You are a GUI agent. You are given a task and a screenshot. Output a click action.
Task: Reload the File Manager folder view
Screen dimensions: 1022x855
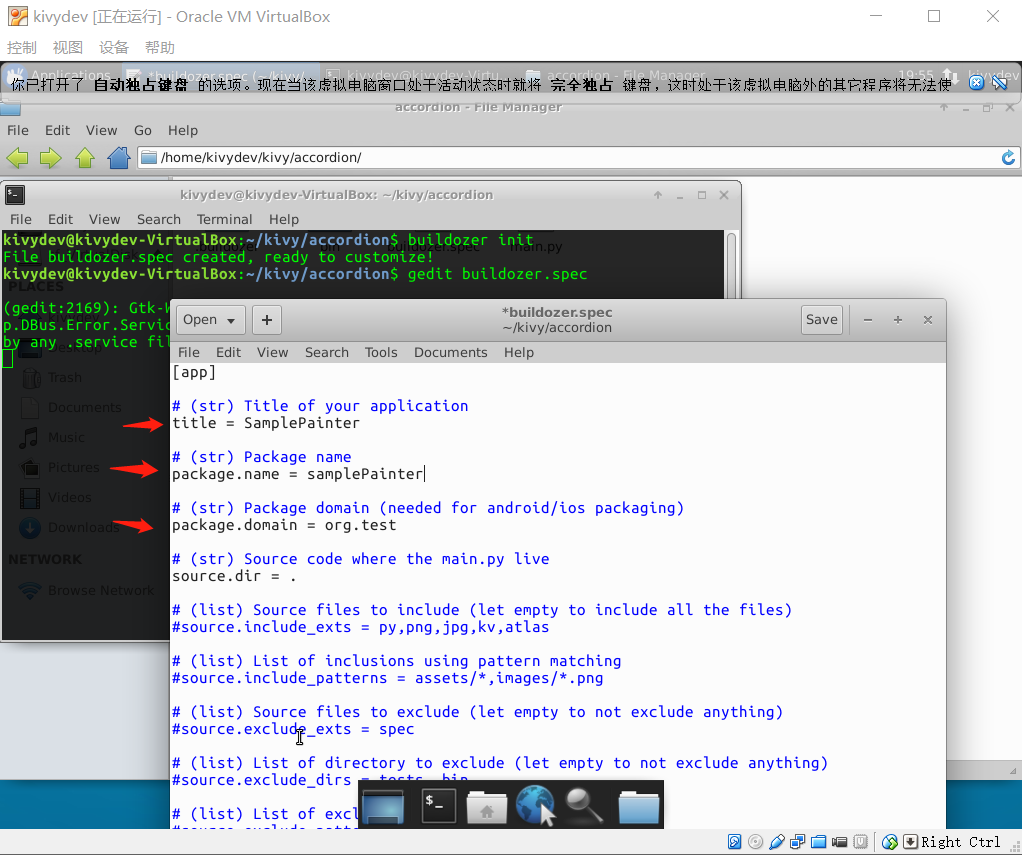pyautogui.click(x=1008, y=158)
